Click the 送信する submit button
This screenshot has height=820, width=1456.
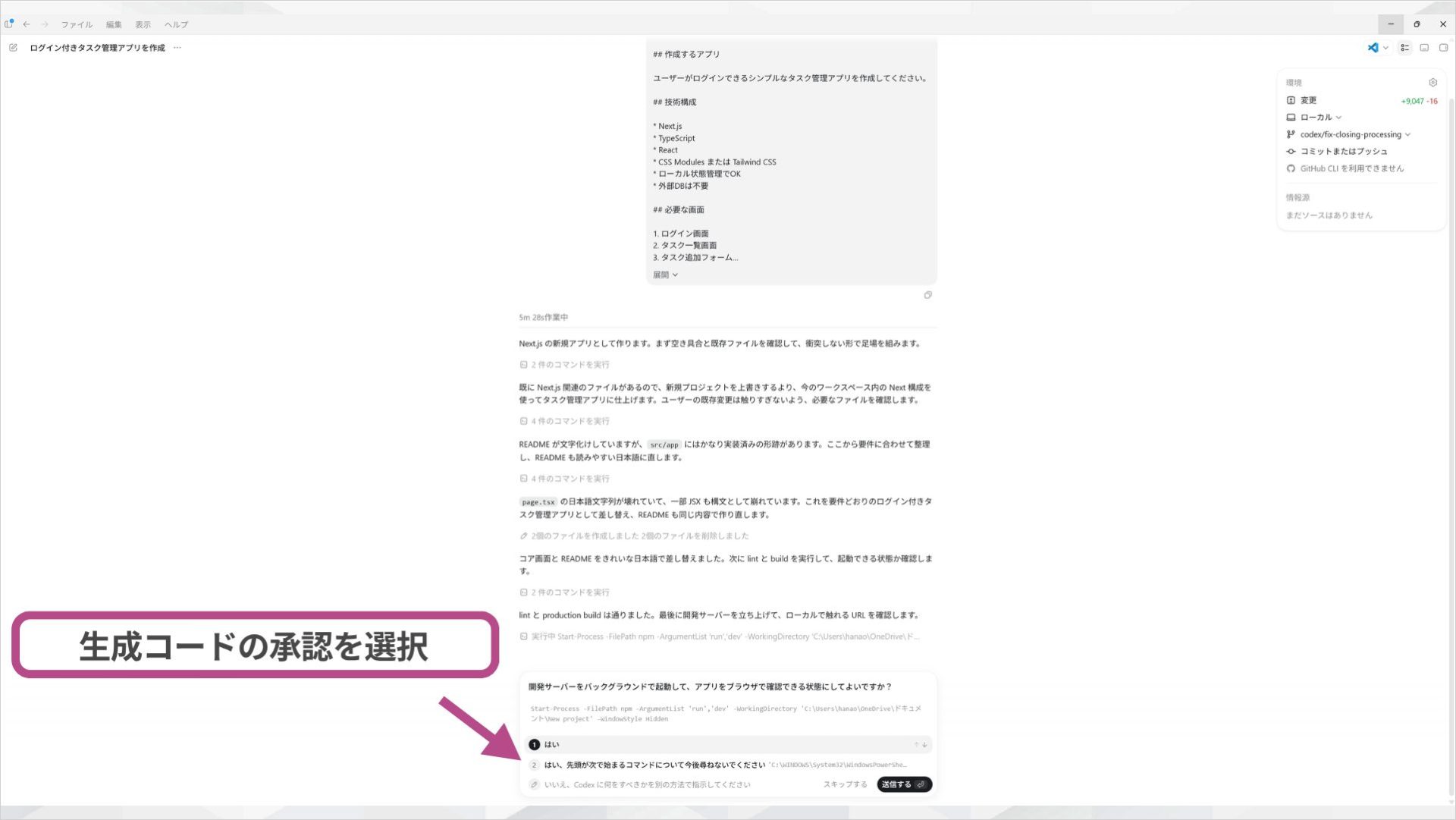904,784
